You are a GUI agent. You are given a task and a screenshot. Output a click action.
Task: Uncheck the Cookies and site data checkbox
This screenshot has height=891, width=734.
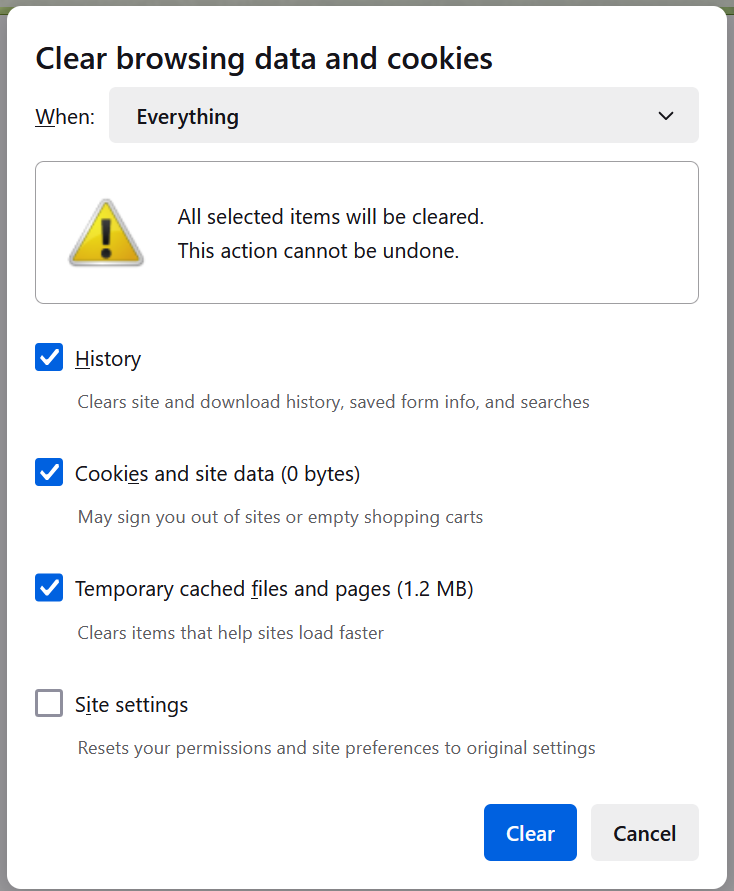pyautogui.click(x=49, y=472)
